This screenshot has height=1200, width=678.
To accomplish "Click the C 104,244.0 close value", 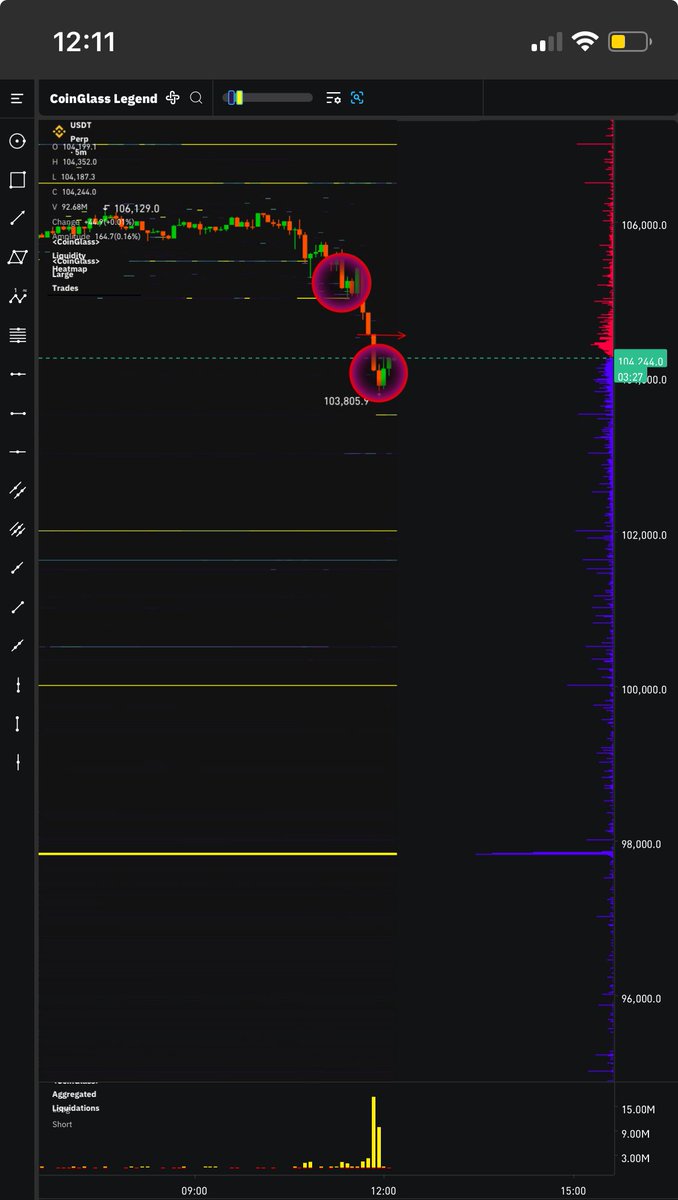I will click(74, 192).
